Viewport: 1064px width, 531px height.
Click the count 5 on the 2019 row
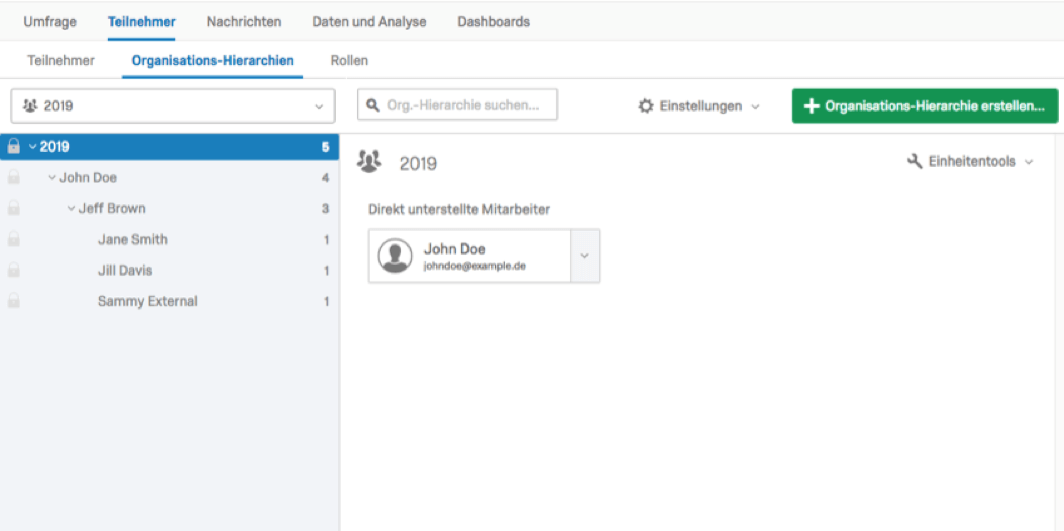coord(326,146)
